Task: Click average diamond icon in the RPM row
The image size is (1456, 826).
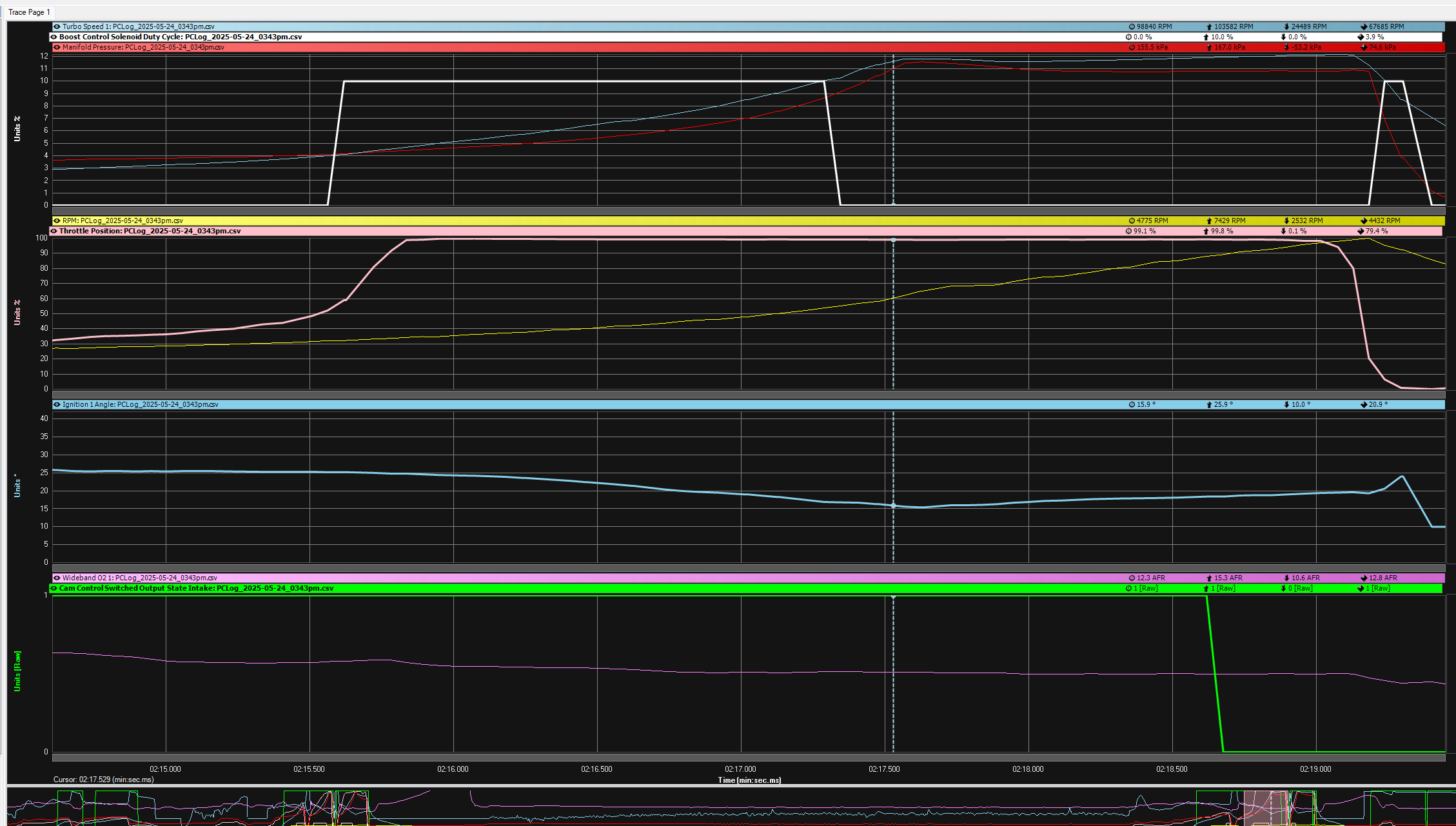Action: click(1364, 221)
